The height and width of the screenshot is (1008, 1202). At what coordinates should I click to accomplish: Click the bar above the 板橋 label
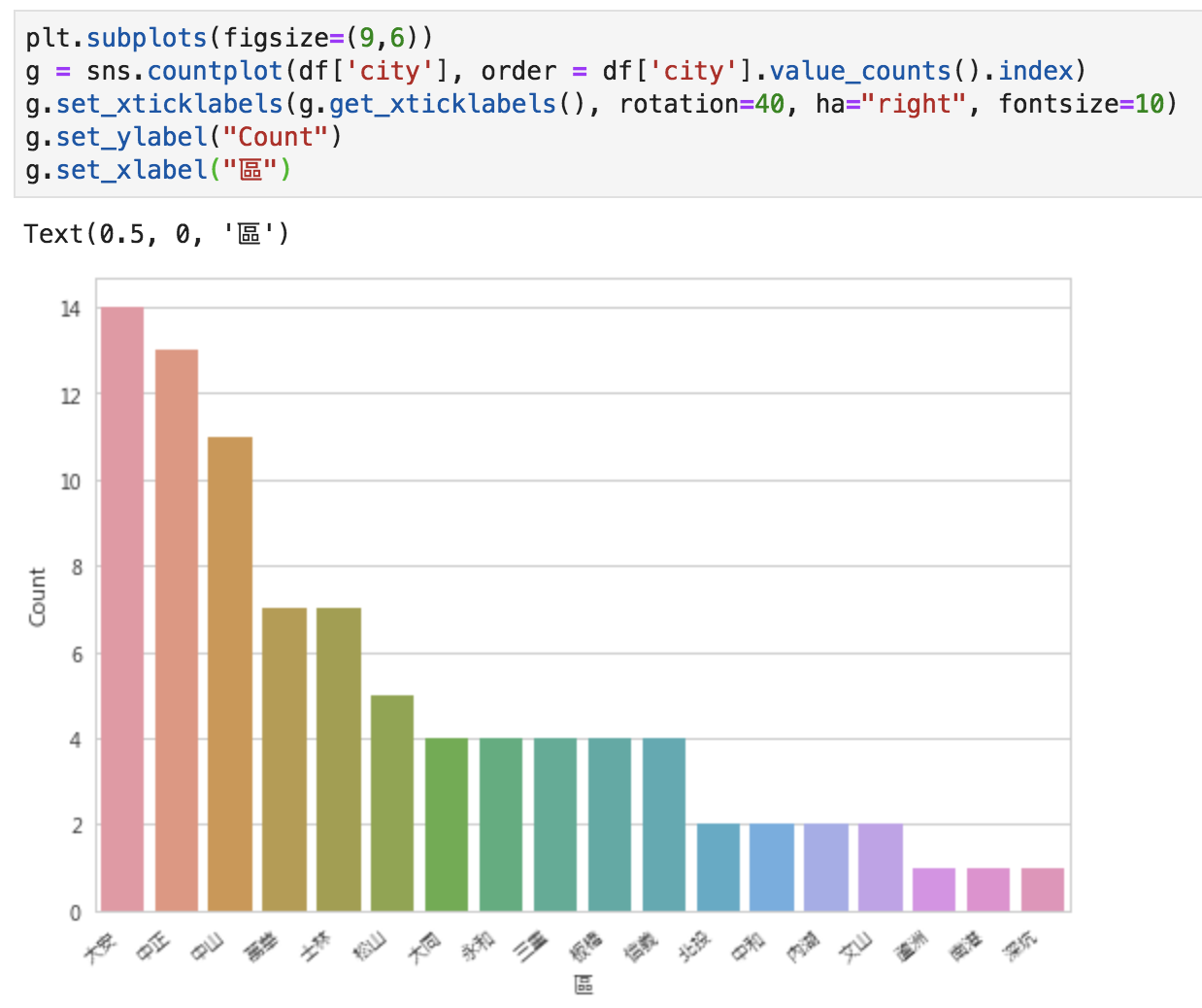click(x=610, y=824)
